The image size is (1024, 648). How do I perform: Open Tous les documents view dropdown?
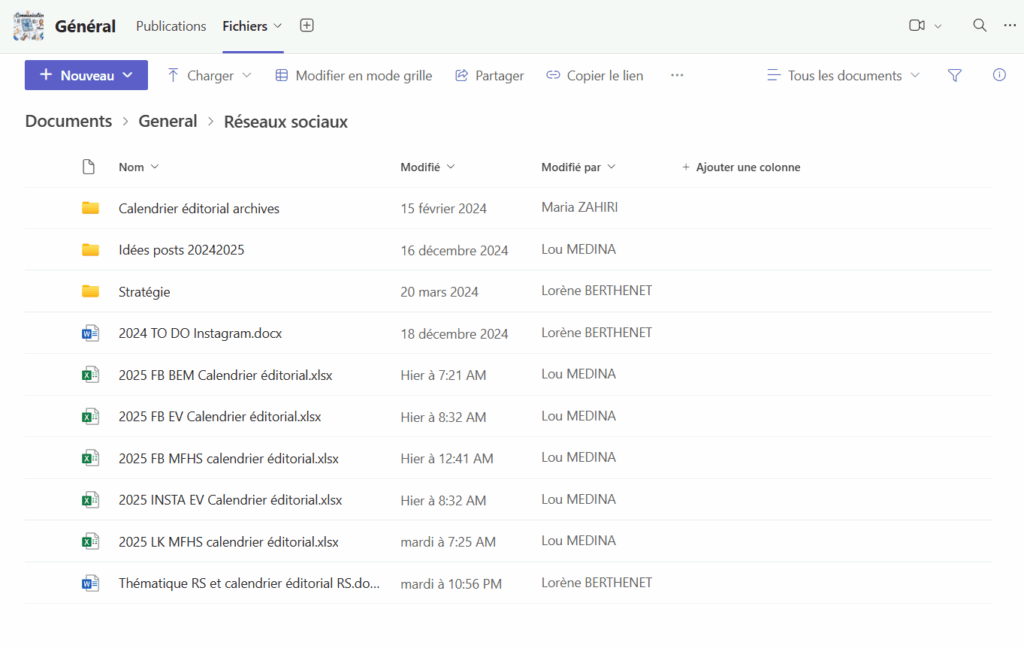tap(843, 76)
